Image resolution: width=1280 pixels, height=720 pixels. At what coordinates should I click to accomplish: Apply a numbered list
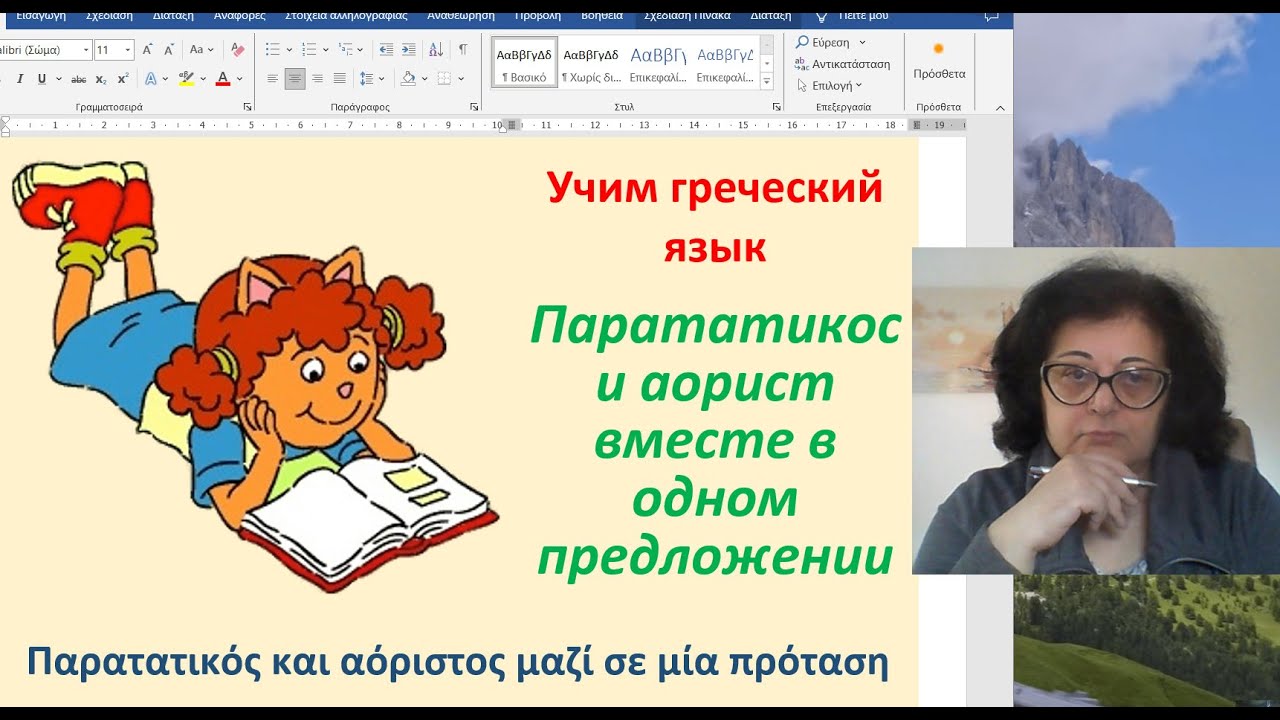click(x=308, y=49)
